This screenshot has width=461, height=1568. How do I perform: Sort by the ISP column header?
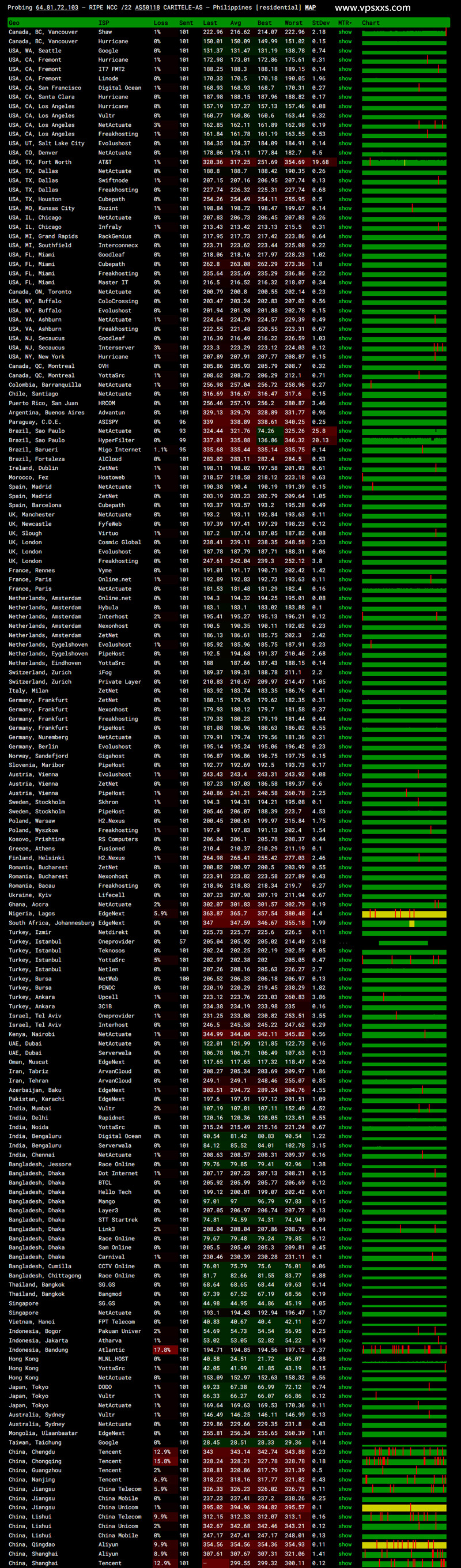[x=103, y=23]
